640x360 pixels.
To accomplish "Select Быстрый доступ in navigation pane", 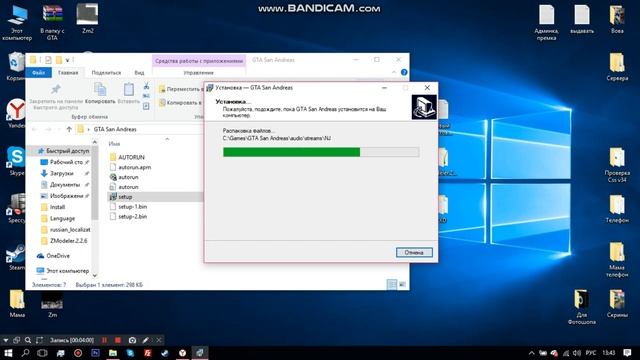I will tap(64, 151).
